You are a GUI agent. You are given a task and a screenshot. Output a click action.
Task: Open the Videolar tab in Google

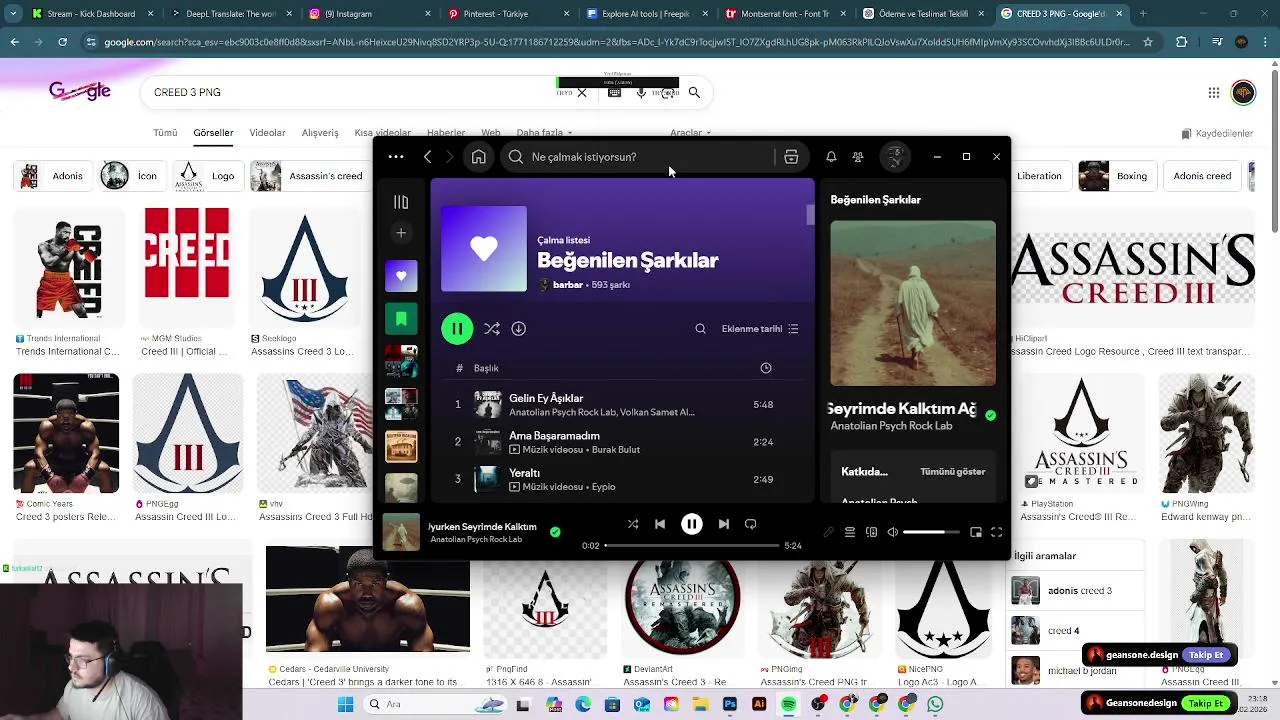[267, 133]
